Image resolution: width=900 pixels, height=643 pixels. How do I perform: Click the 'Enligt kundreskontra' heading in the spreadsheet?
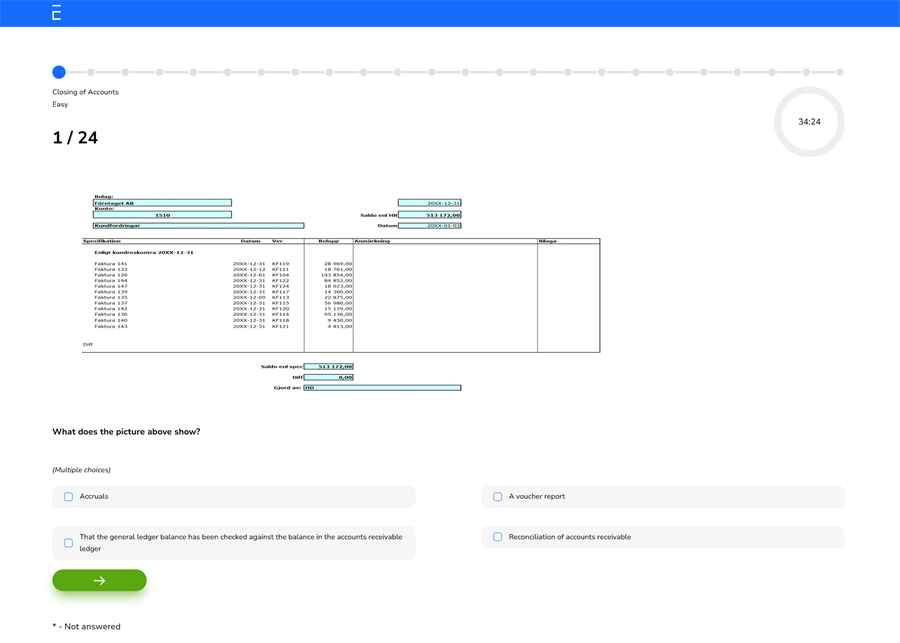coord(144,253)
